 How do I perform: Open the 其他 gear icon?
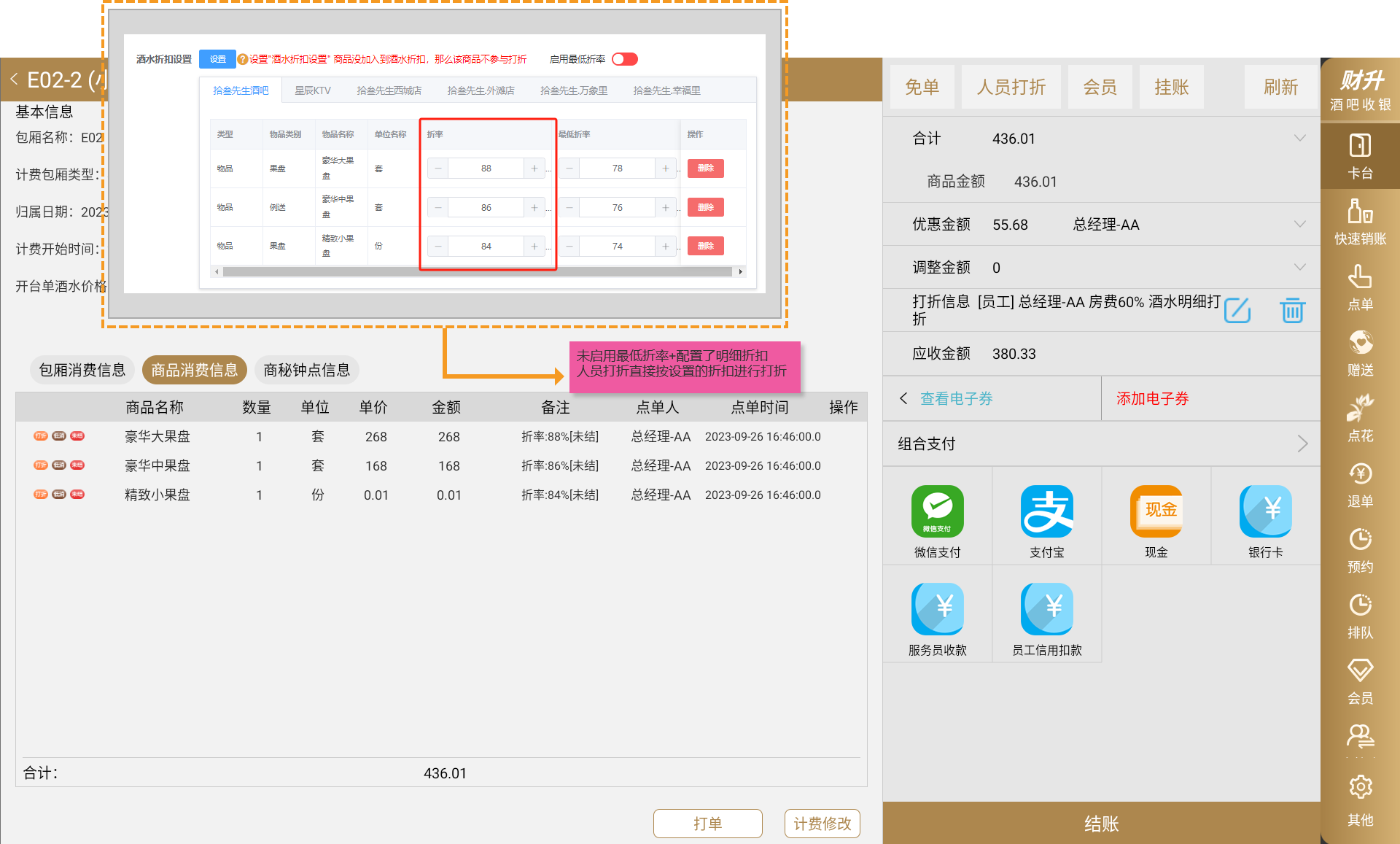point(1360,800)
